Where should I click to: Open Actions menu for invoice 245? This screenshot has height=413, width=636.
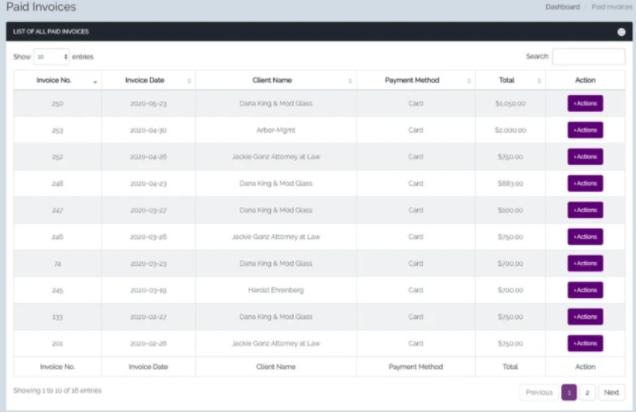tap(585, 290)
